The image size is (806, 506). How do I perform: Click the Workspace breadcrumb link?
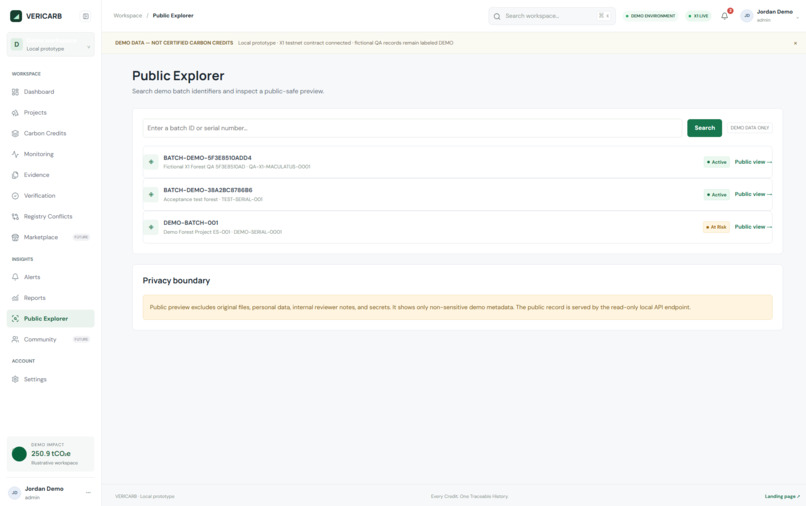[127, 16]
